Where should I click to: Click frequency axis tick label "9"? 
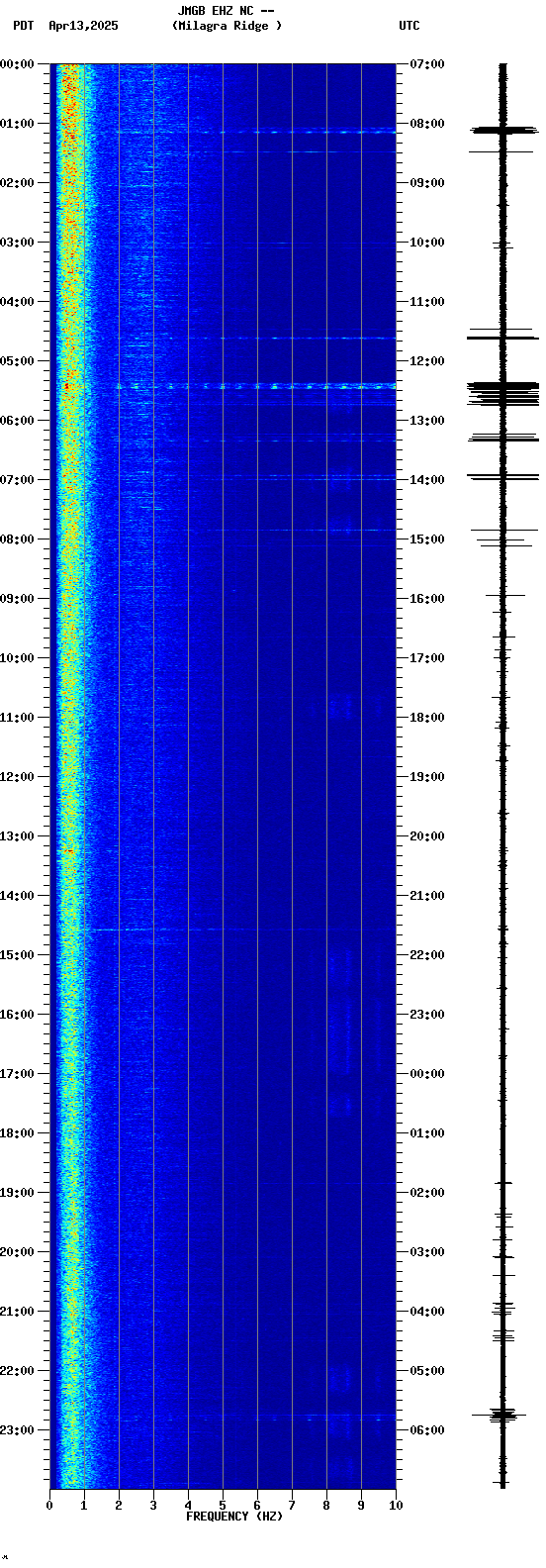tap(361, 1506)
